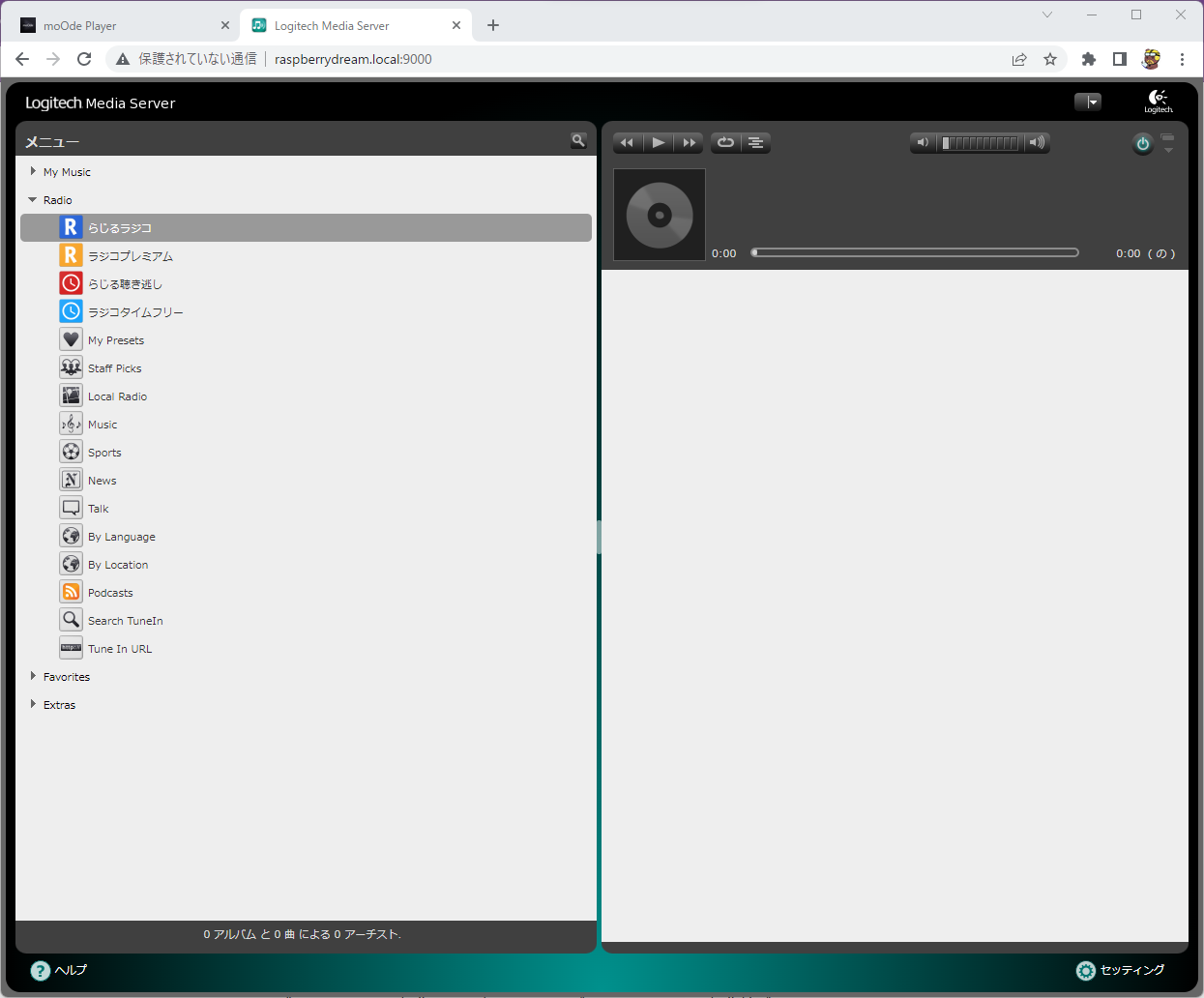Open the らじるラジコ radio icon
This screenshot has width=1204, height=998.
(71, 227)
